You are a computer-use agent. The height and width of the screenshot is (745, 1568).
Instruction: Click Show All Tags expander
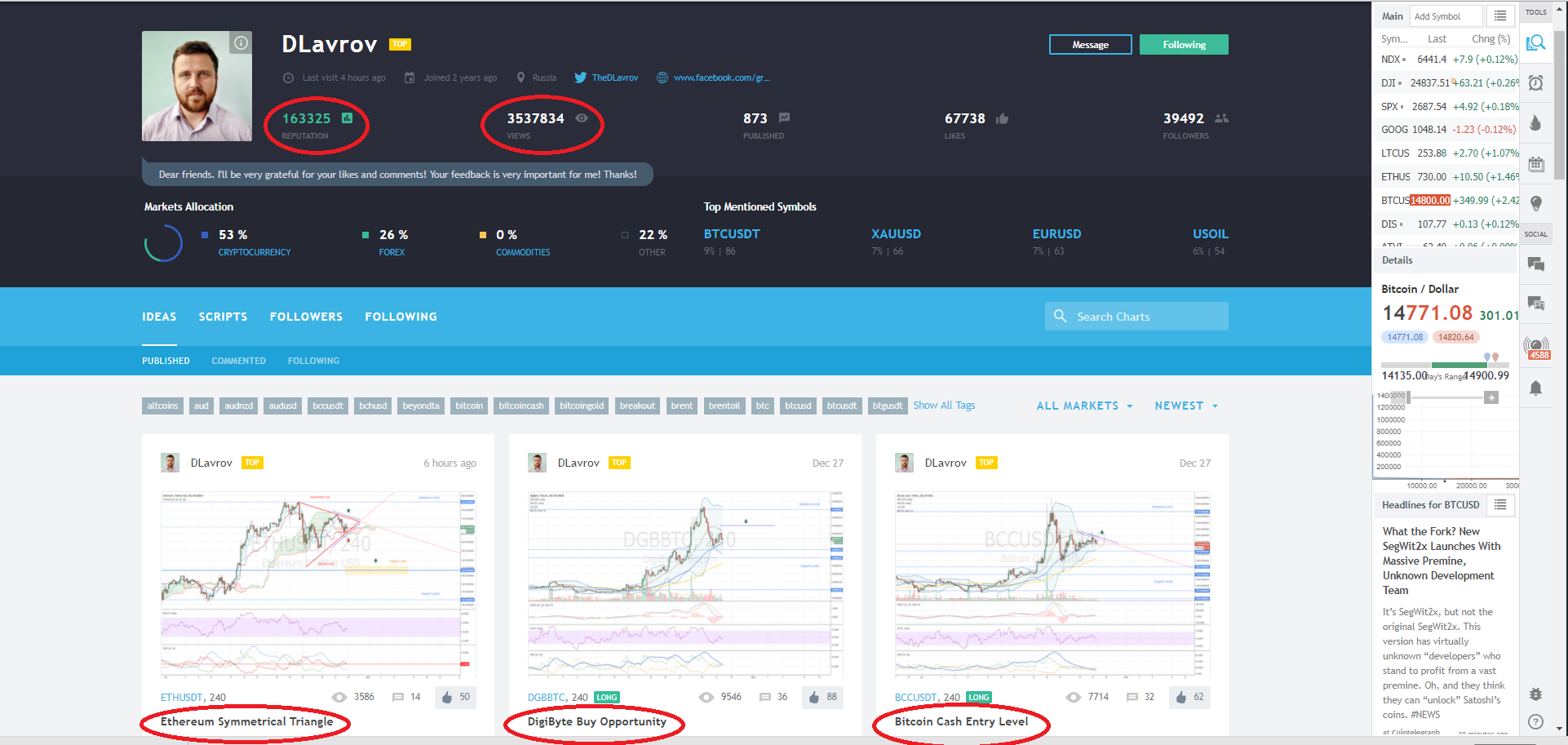[944, 406]
